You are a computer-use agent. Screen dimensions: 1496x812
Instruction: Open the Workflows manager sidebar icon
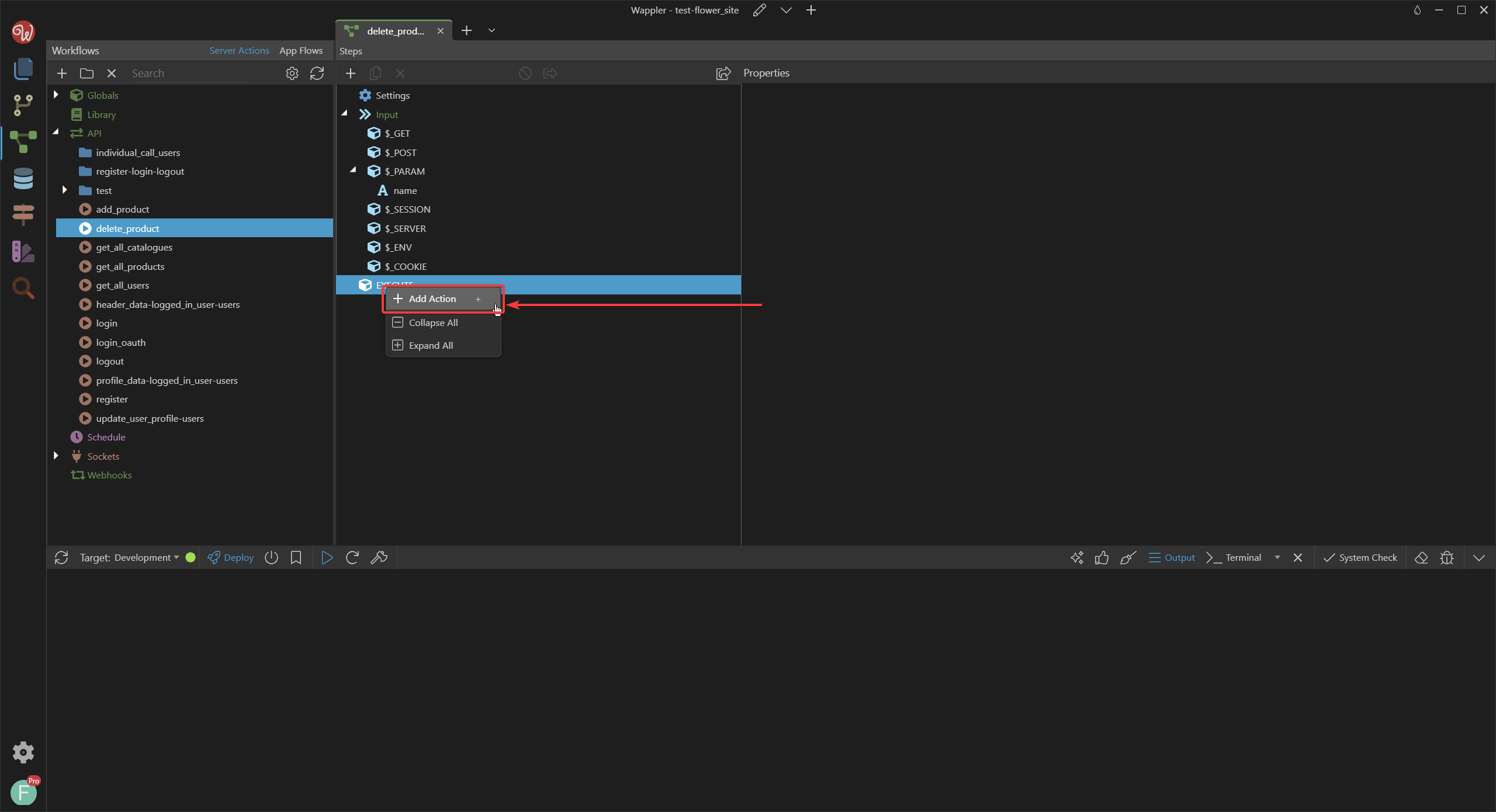(23, 142)
